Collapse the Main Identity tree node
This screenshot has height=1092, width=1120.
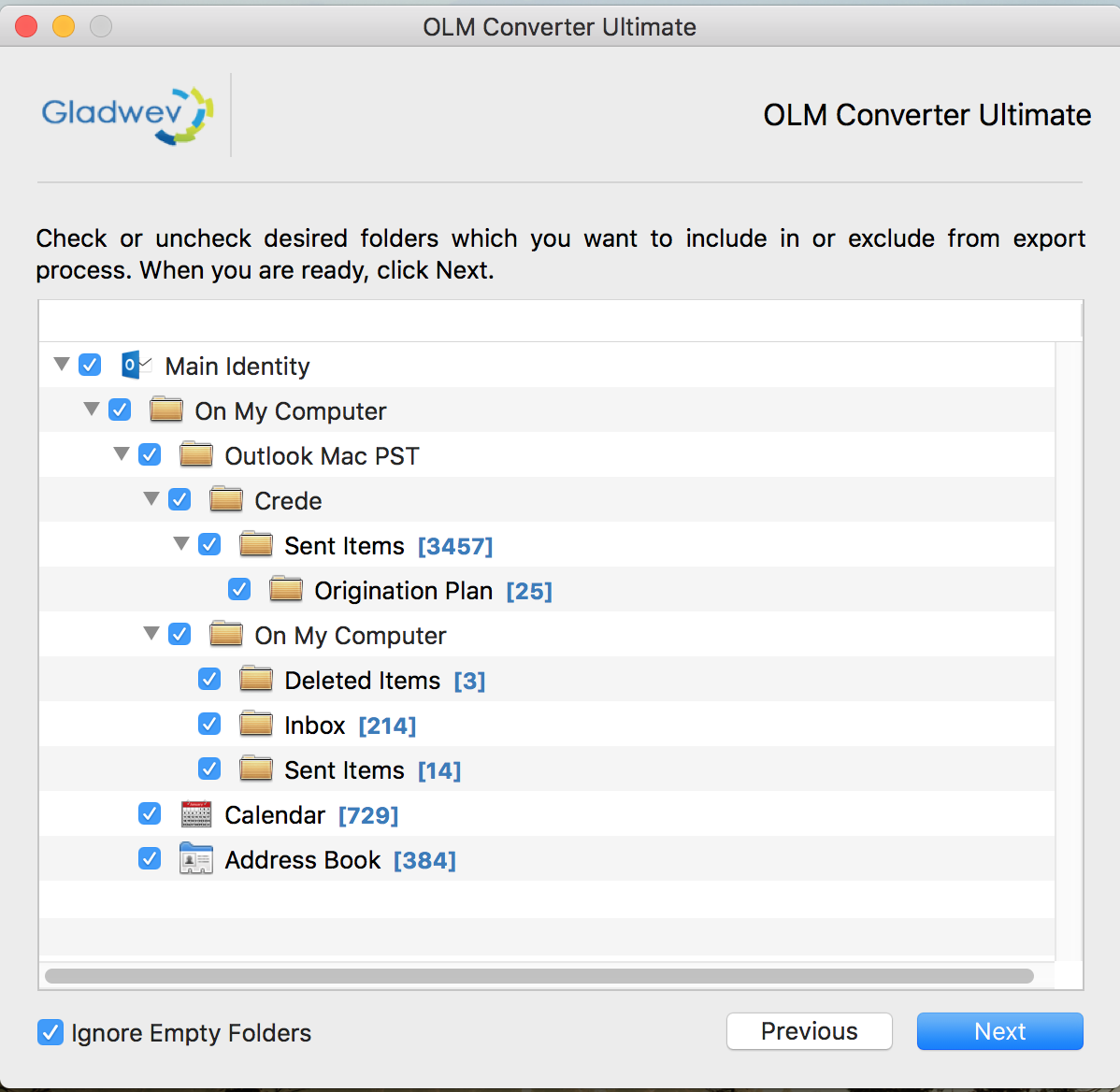[62, 365]
